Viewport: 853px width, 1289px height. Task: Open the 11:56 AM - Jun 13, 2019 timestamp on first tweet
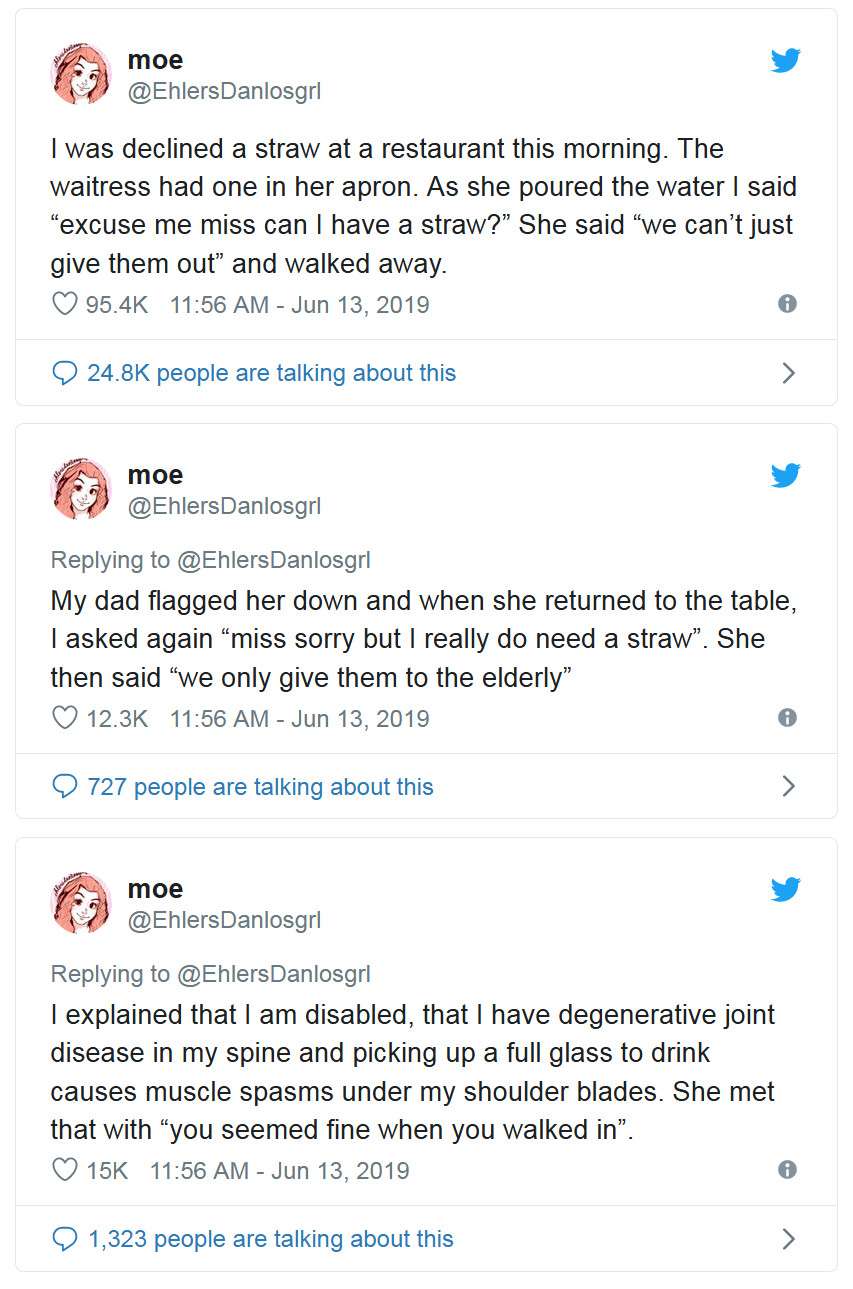[x=299, y=304]
